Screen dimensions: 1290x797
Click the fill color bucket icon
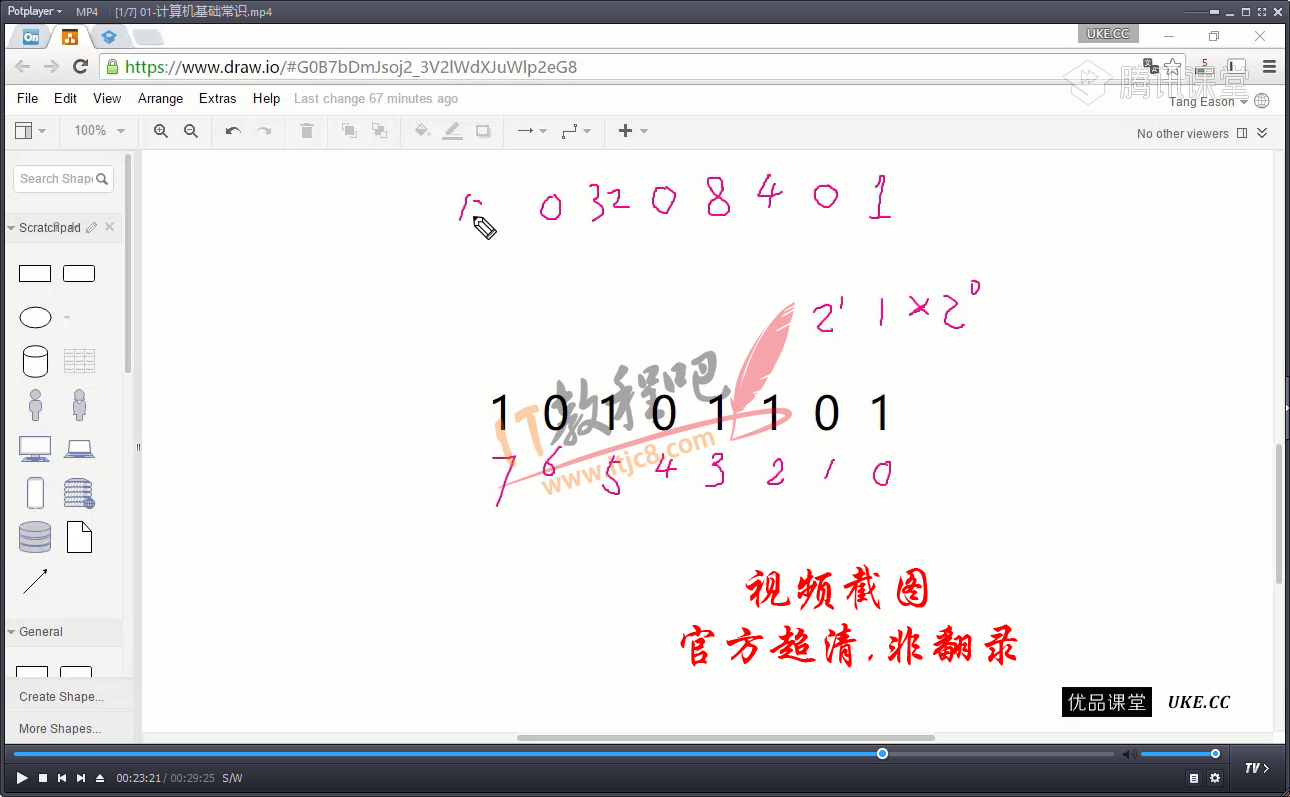tap(422, 131)
